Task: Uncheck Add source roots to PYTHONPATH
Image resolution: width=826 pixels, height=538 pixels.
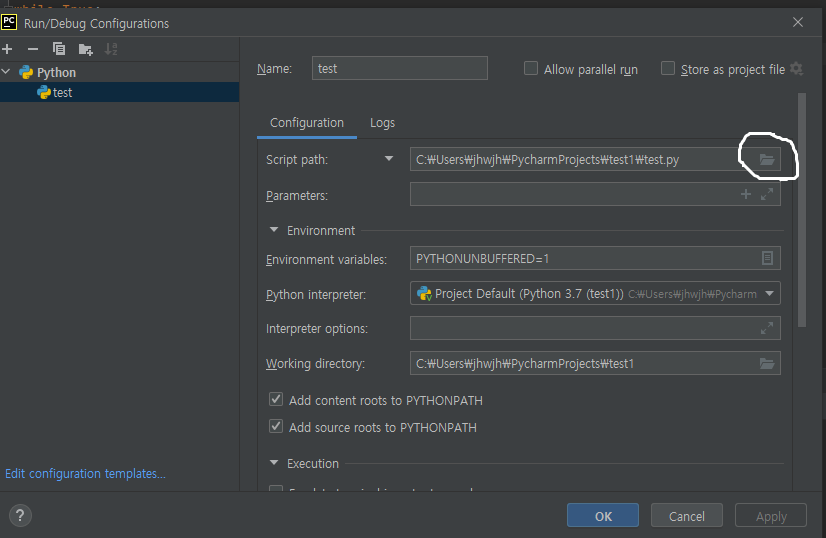Action: coord(276,426)
